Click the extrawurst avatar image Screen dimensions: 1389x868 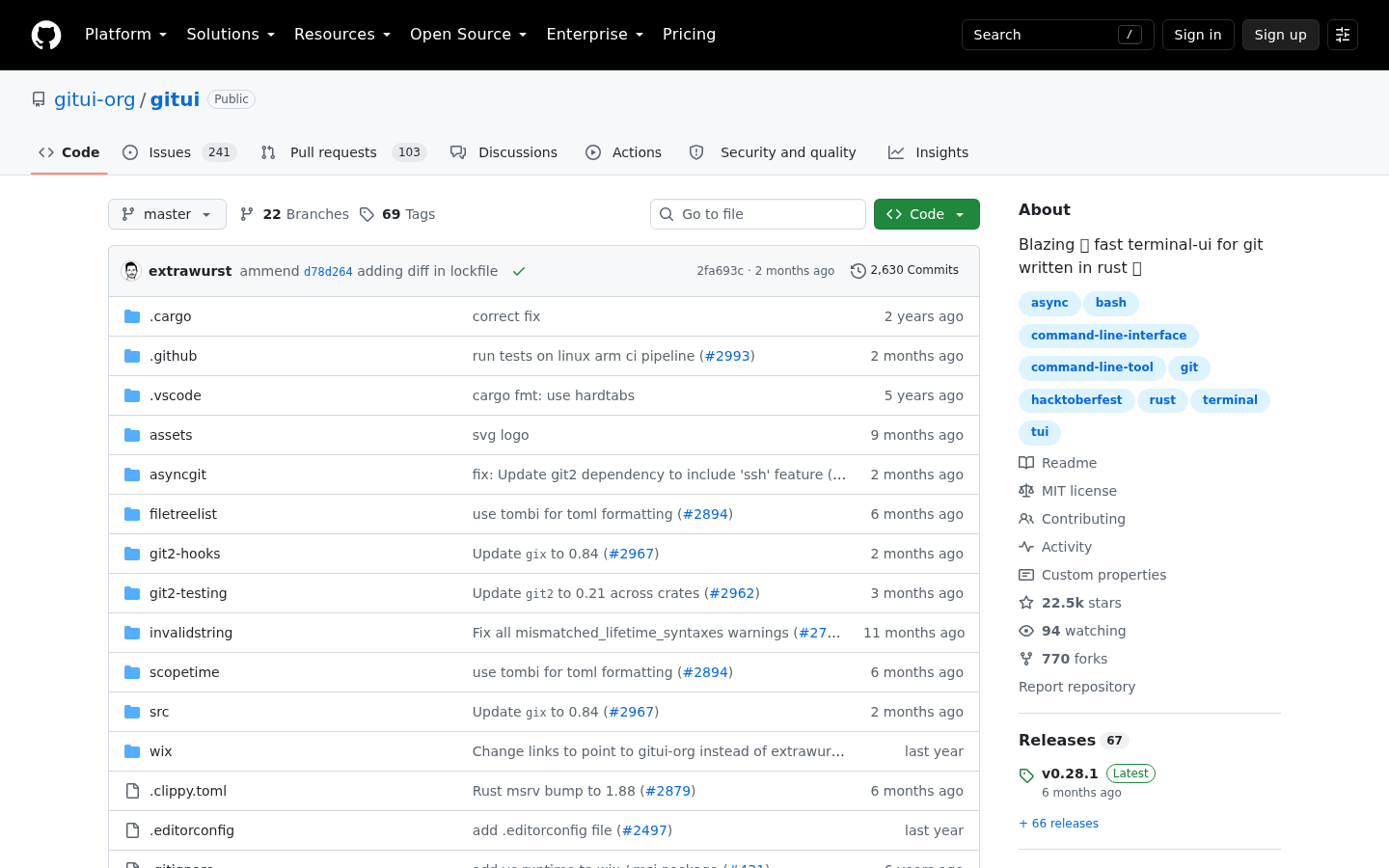click(131, 271)
